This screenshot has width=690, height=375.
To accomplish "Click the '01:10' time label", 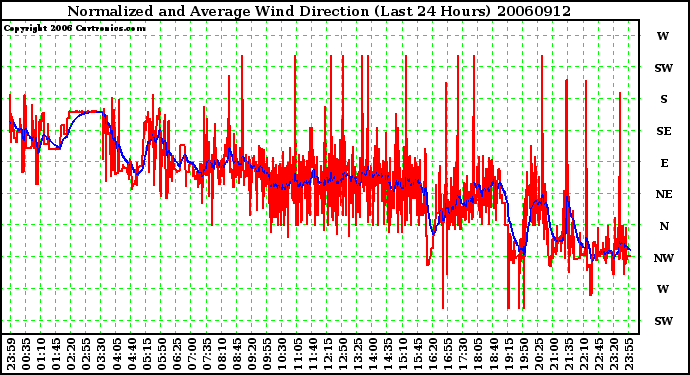I will pos(41,354).
